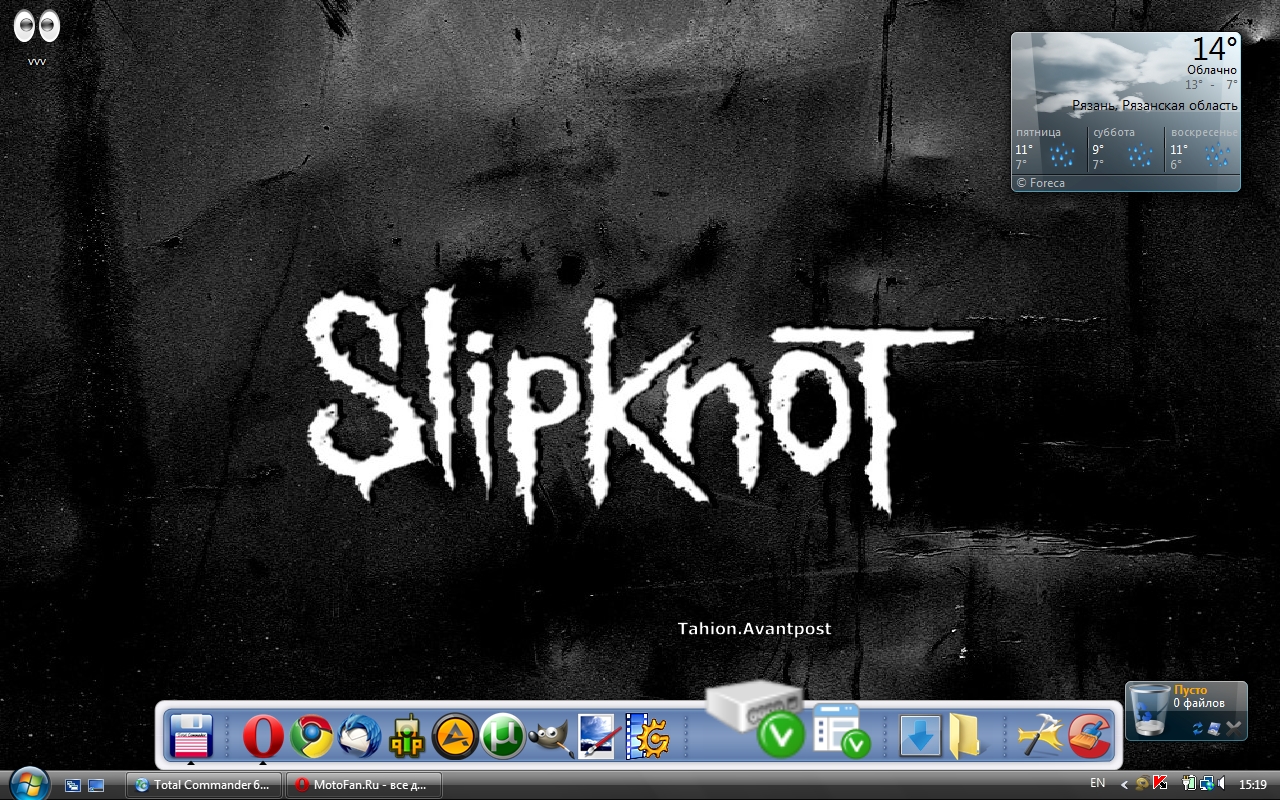The height and width of the screenshot is (800, 1280).
Task: Launch the image editor with brush icon
Action: coord(597,738)
